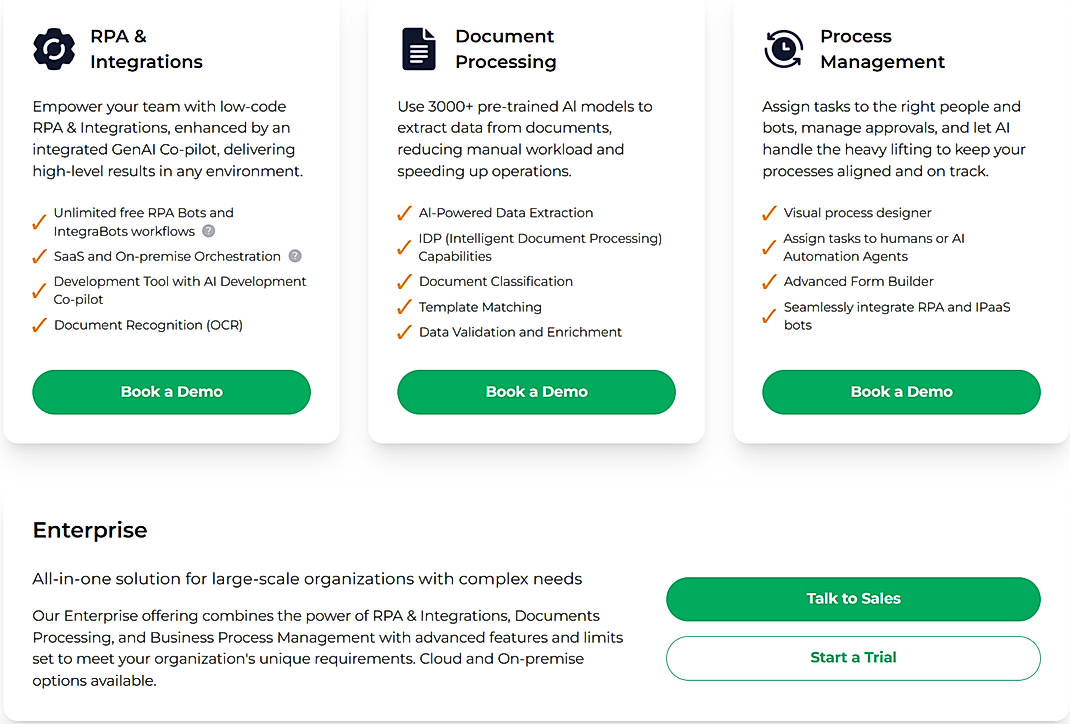
Task: Click Book a Demo under Document Processing
Action: (x=536, y=392)
